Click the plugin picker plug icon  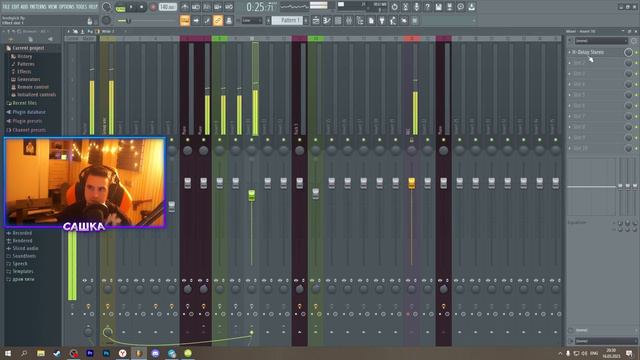pyautogui.click(x=382, y=20)
